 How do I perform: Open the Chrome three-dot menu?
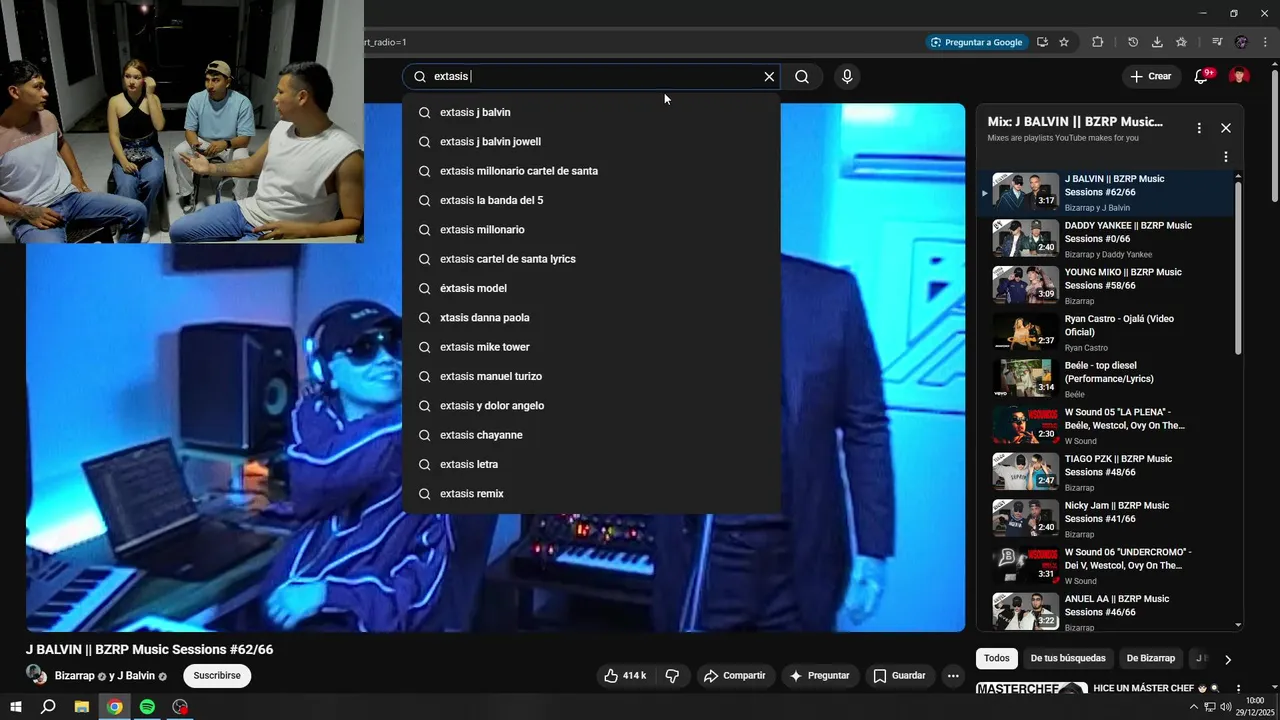click(x=1266, y=42)
